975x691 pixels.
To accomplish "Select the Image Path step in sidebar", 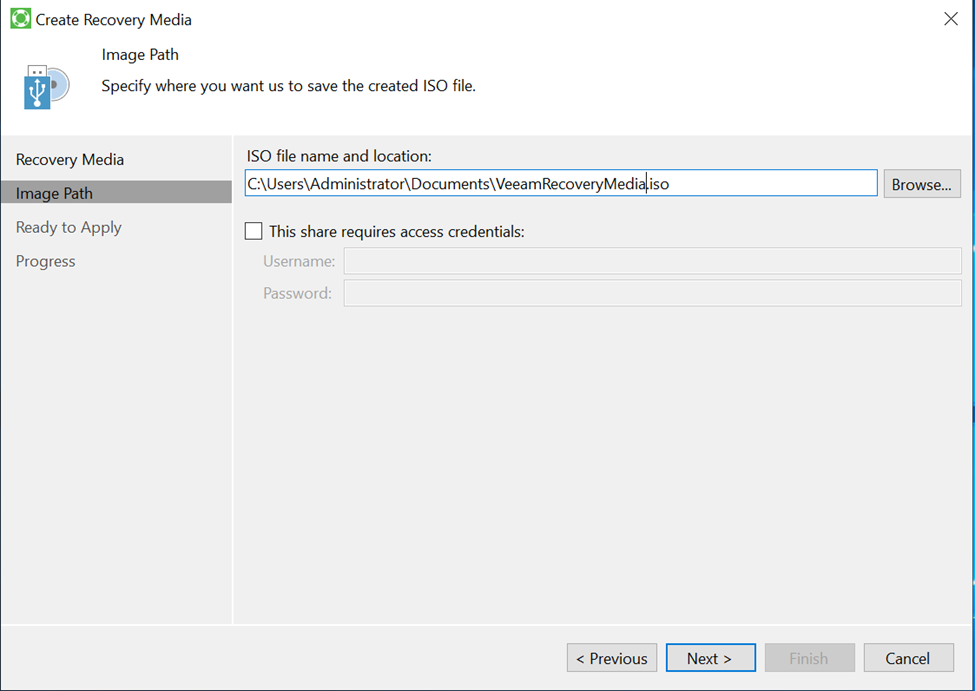I will pyautogui.click(x=54, y=193).
